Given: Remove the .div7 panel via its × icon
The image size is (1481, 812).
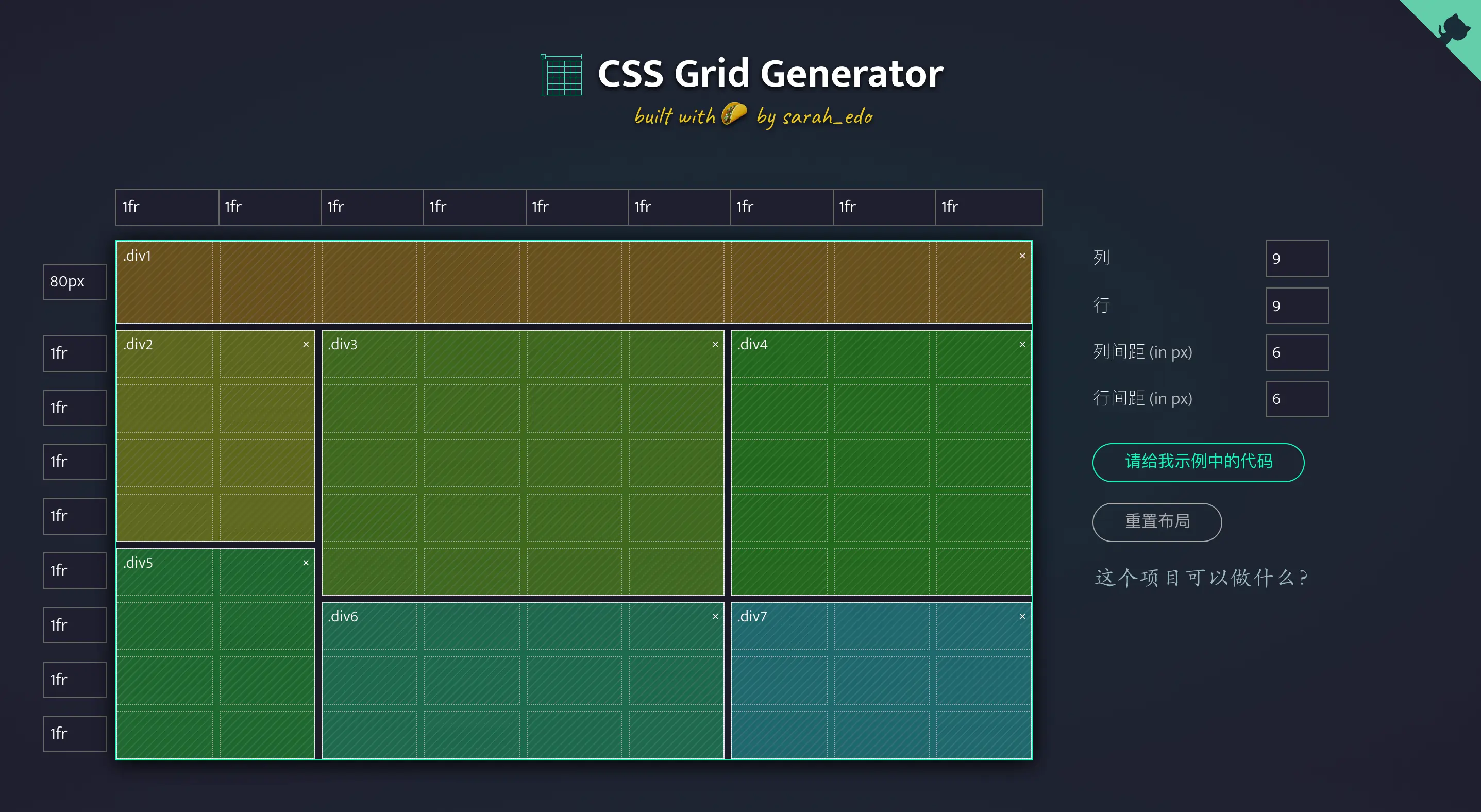Looking at the screenshot, I should coord(1022,616).
